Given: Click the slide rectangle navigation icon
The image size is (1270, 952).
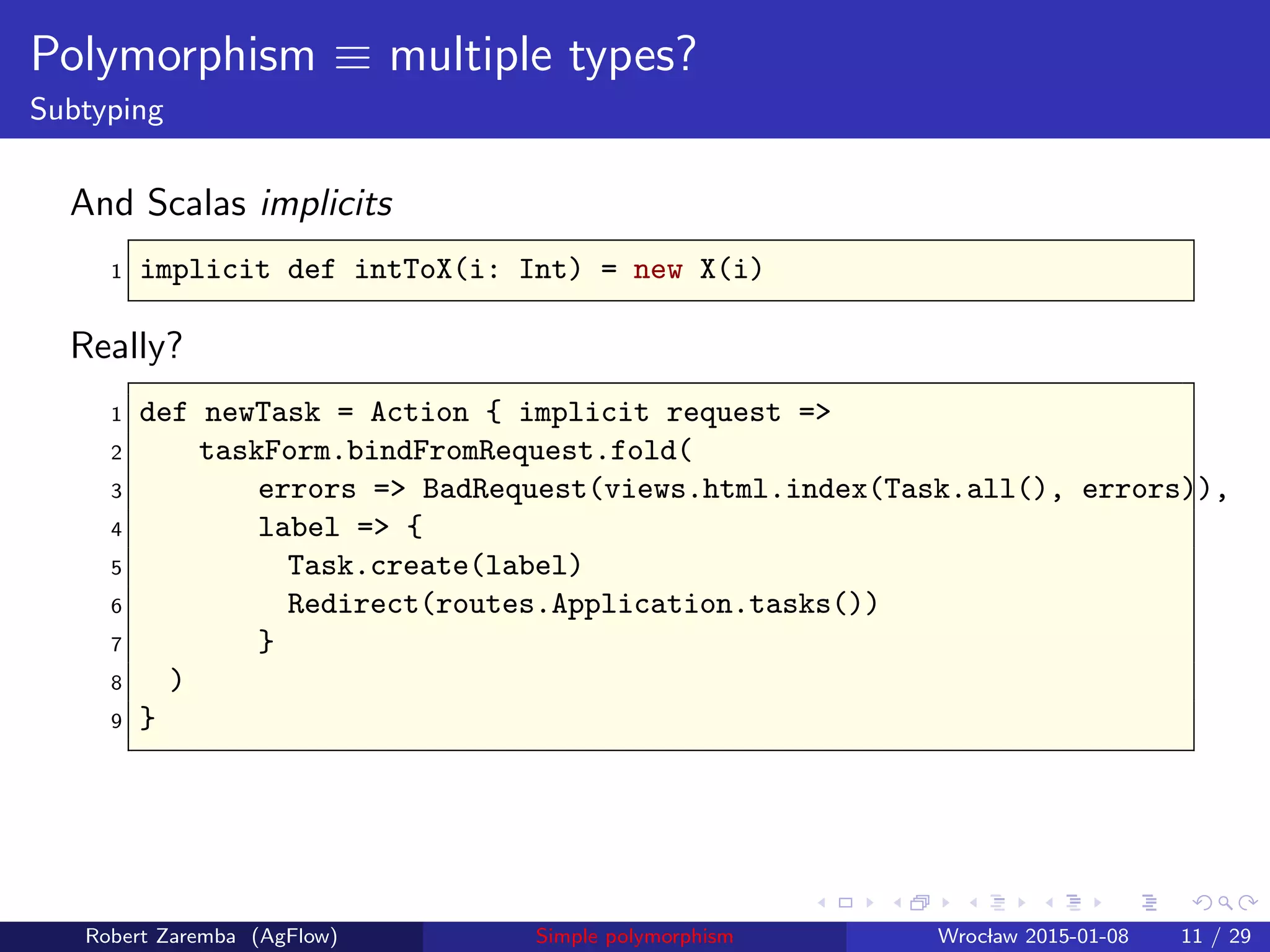Looking at the screenshot, I should point(846,903).
